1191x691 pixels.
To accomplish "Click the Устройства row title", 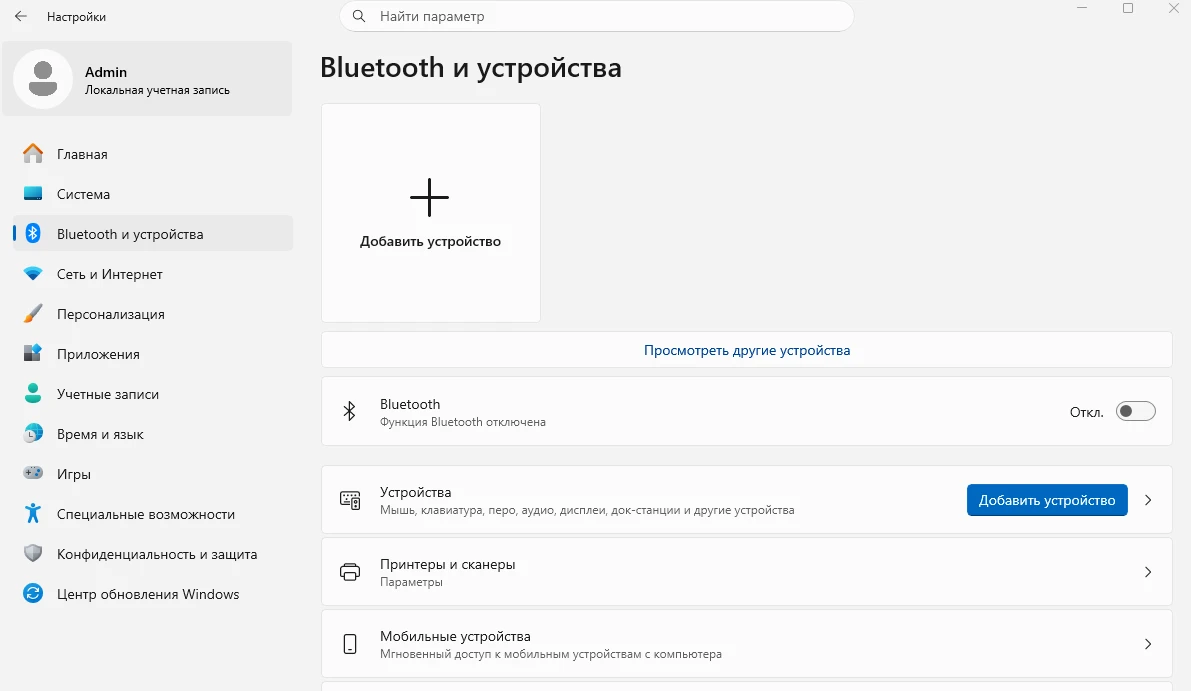I will 415,492.
